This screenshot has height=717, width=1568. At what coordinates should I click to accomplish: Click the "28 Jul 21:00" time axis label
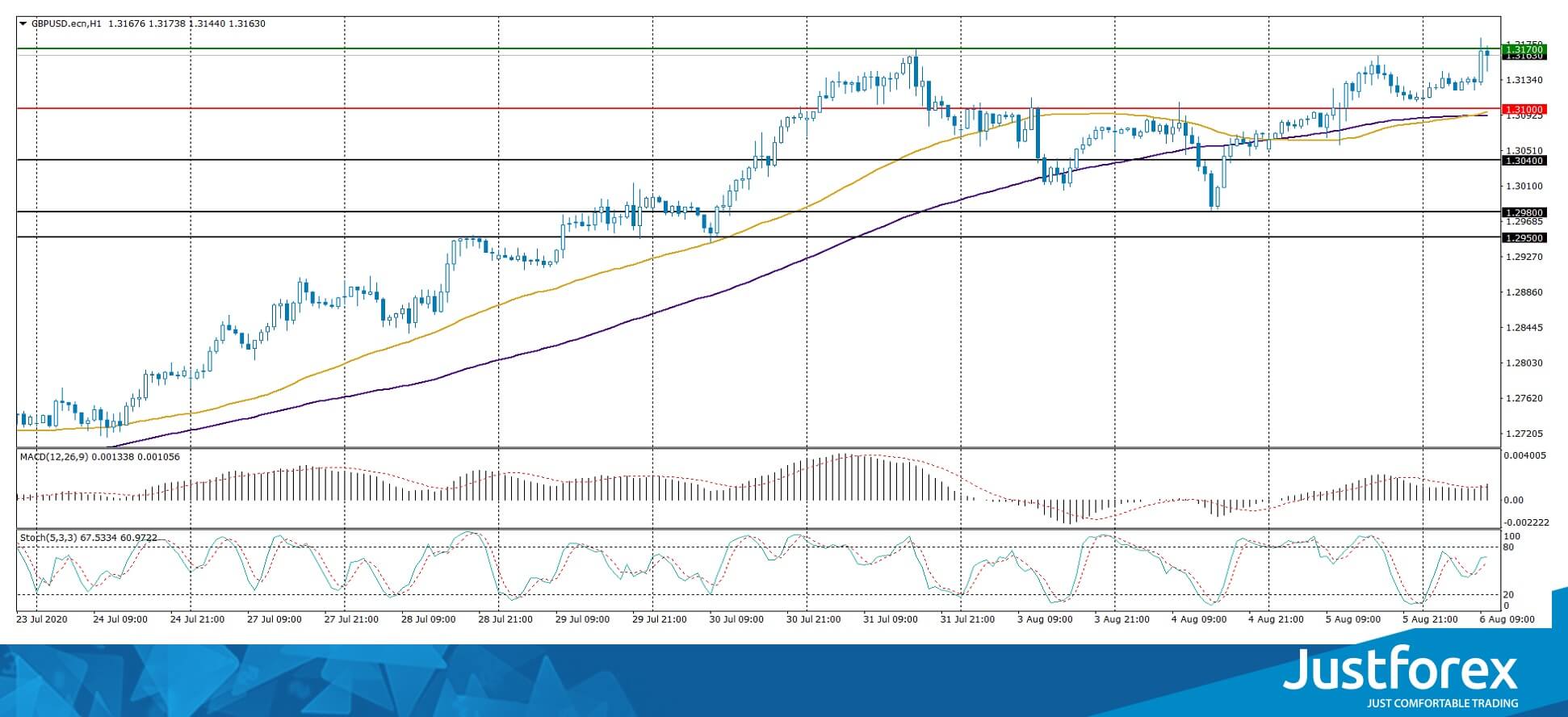point(505,620)
